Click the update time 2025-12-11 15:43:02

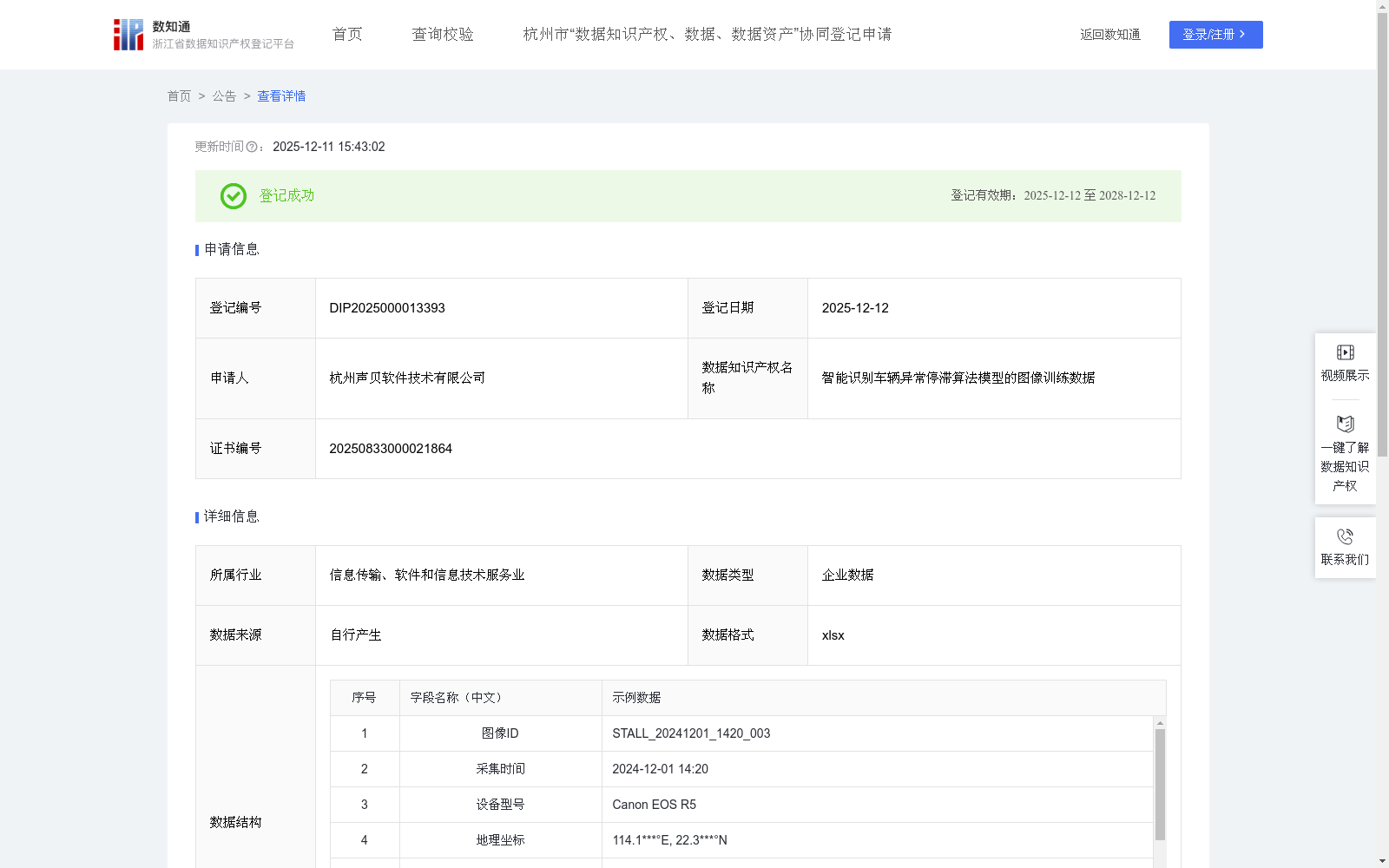329,147
